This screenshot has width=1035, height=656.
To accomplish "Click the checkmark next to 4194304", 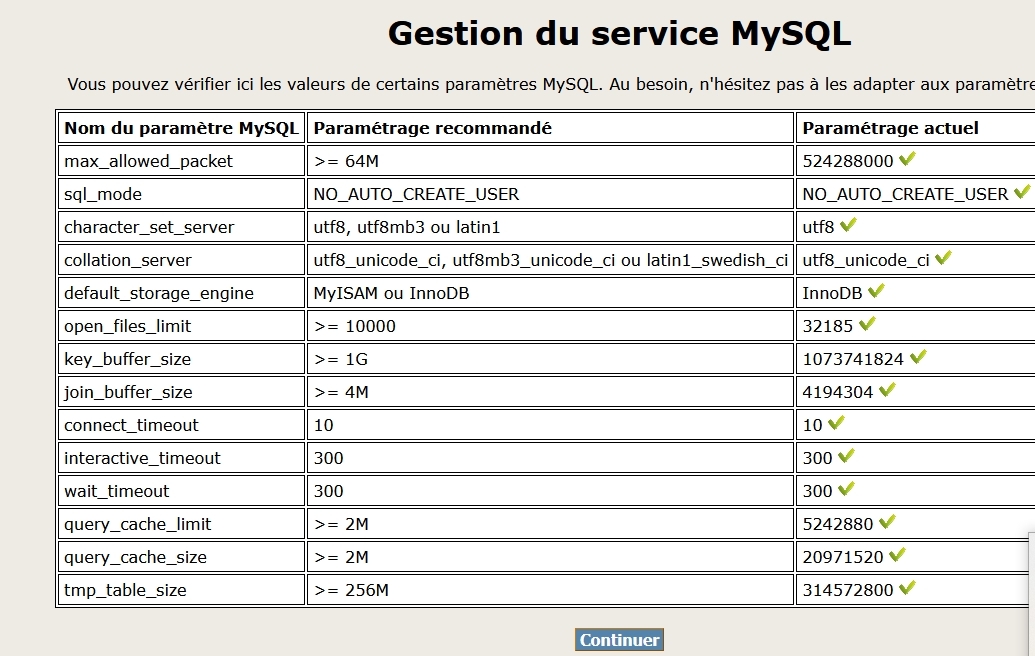I will 886,390.
